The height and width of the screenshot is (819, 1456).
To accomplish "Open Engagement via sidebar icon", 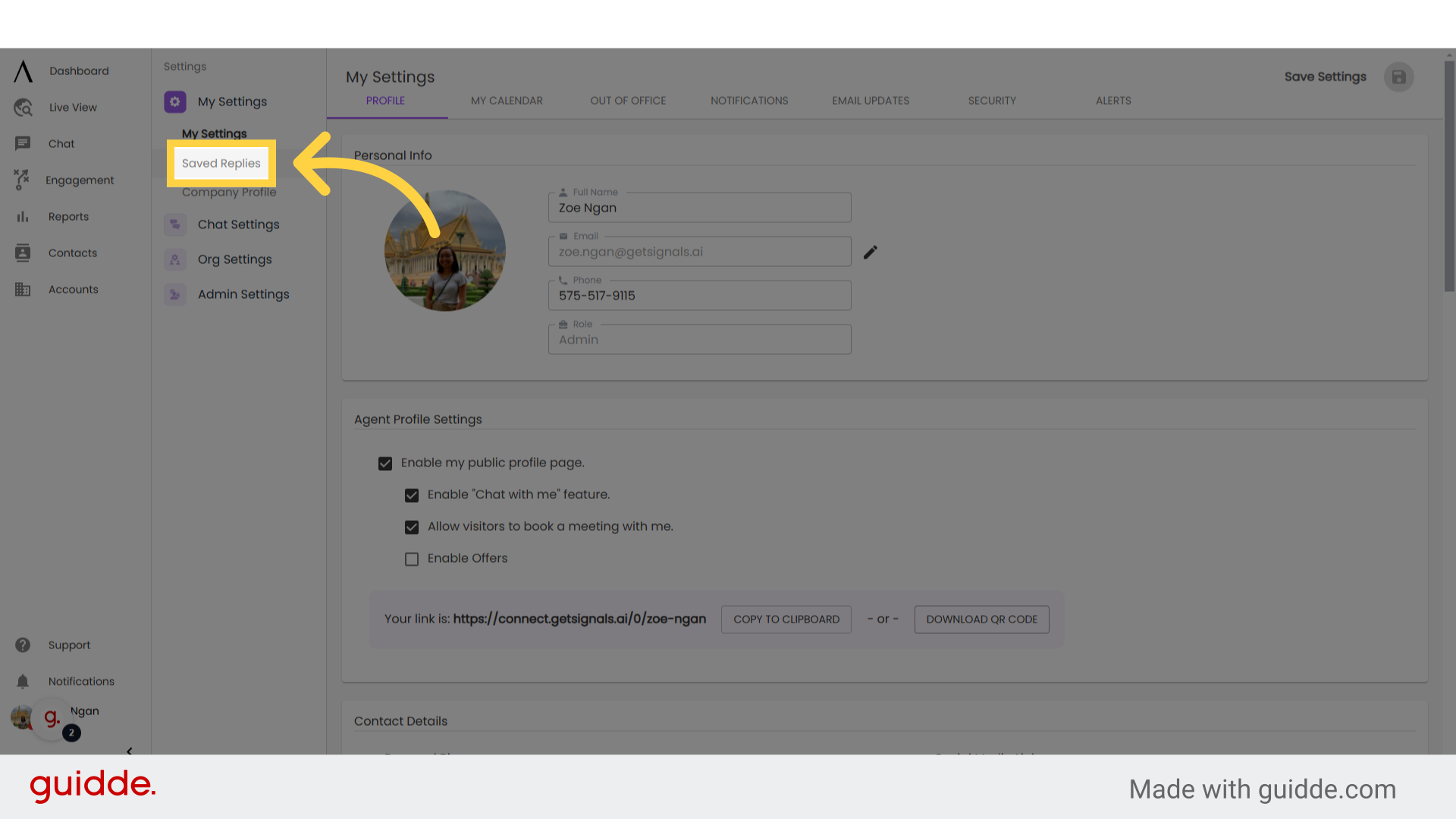I will (x=22, y=180).
